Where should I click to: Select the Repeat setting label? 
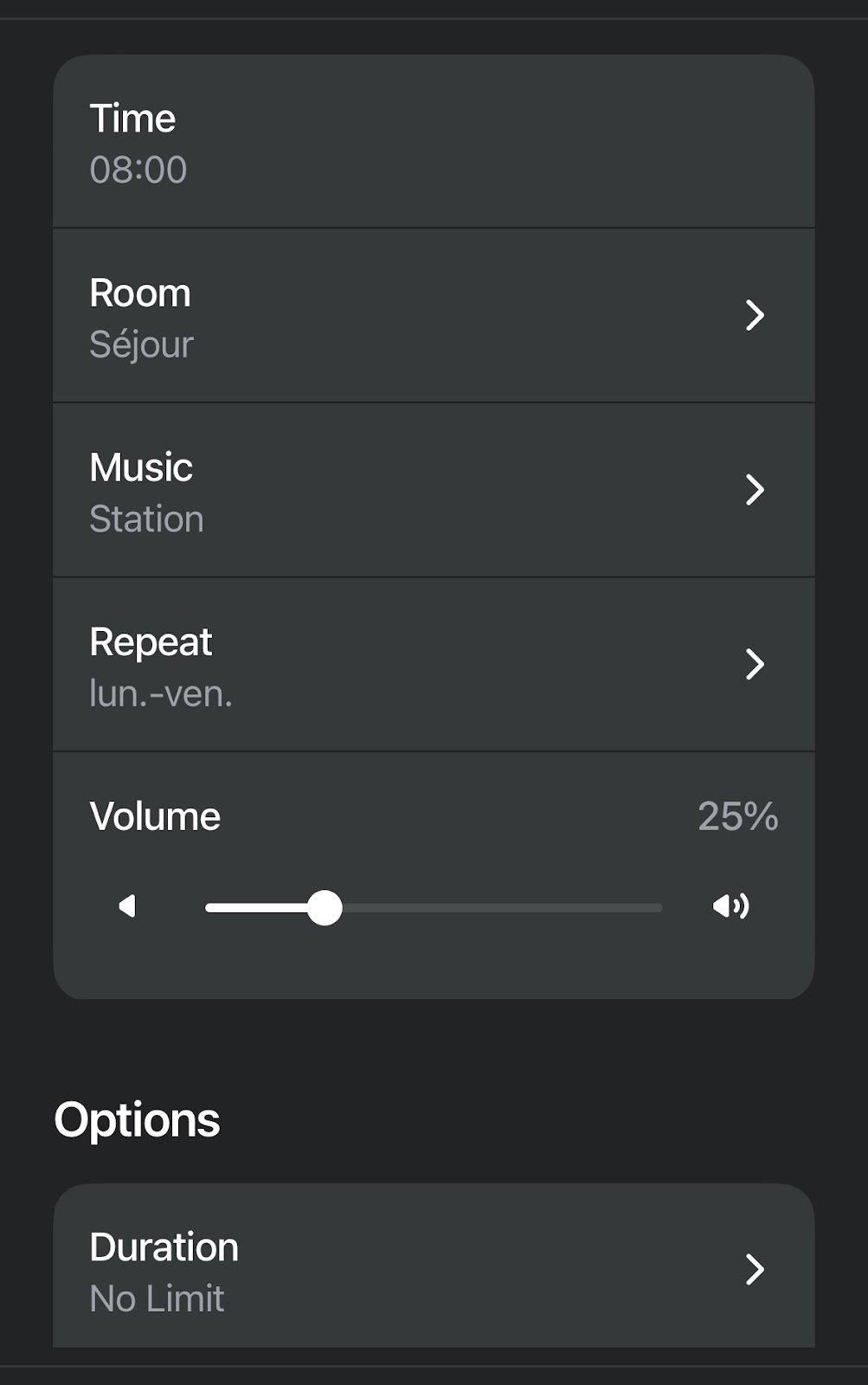(x=151, y=642)
